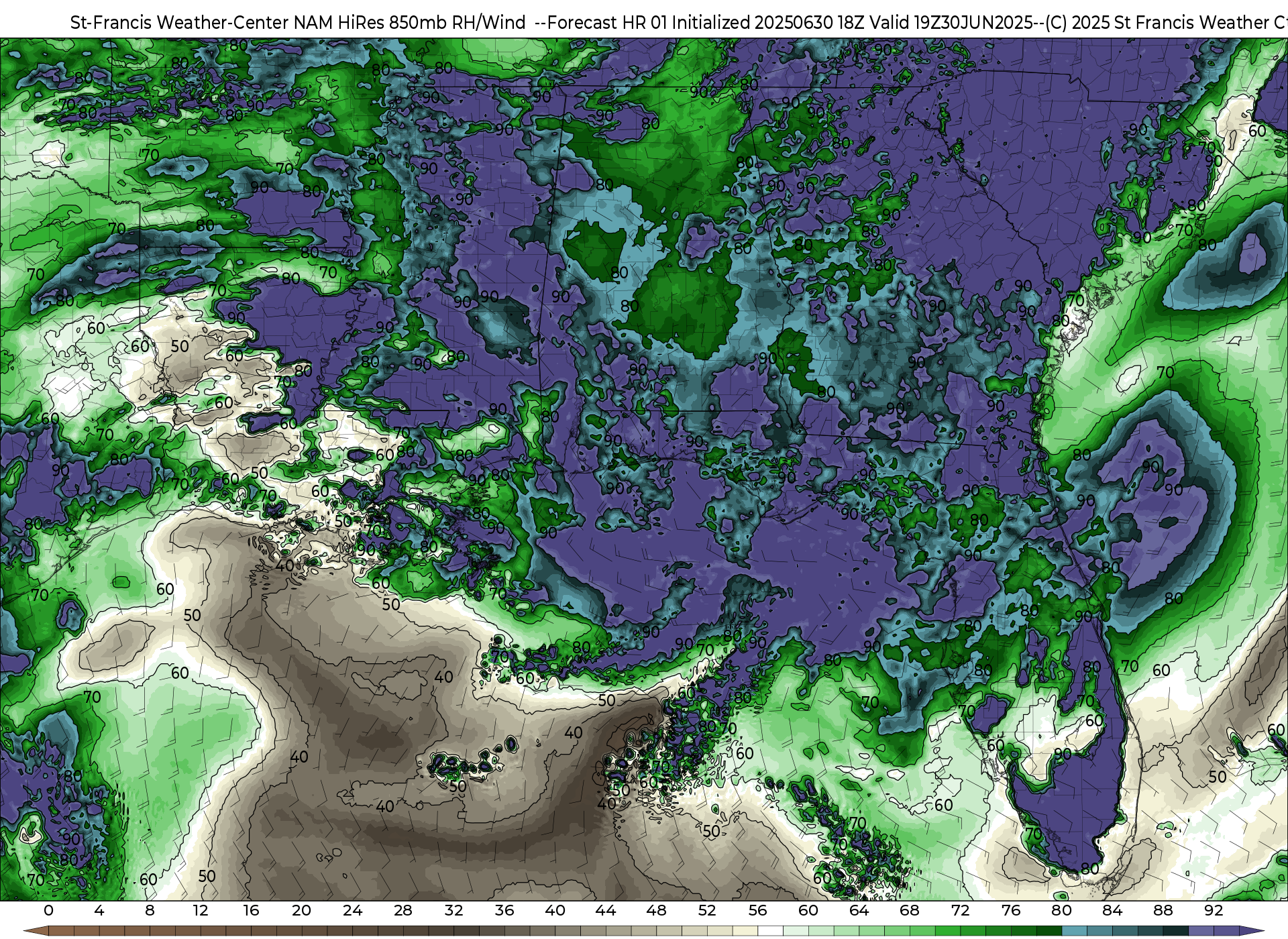
Task: Click the '76' label on the color scale
Action: (x=1011, y=910)
